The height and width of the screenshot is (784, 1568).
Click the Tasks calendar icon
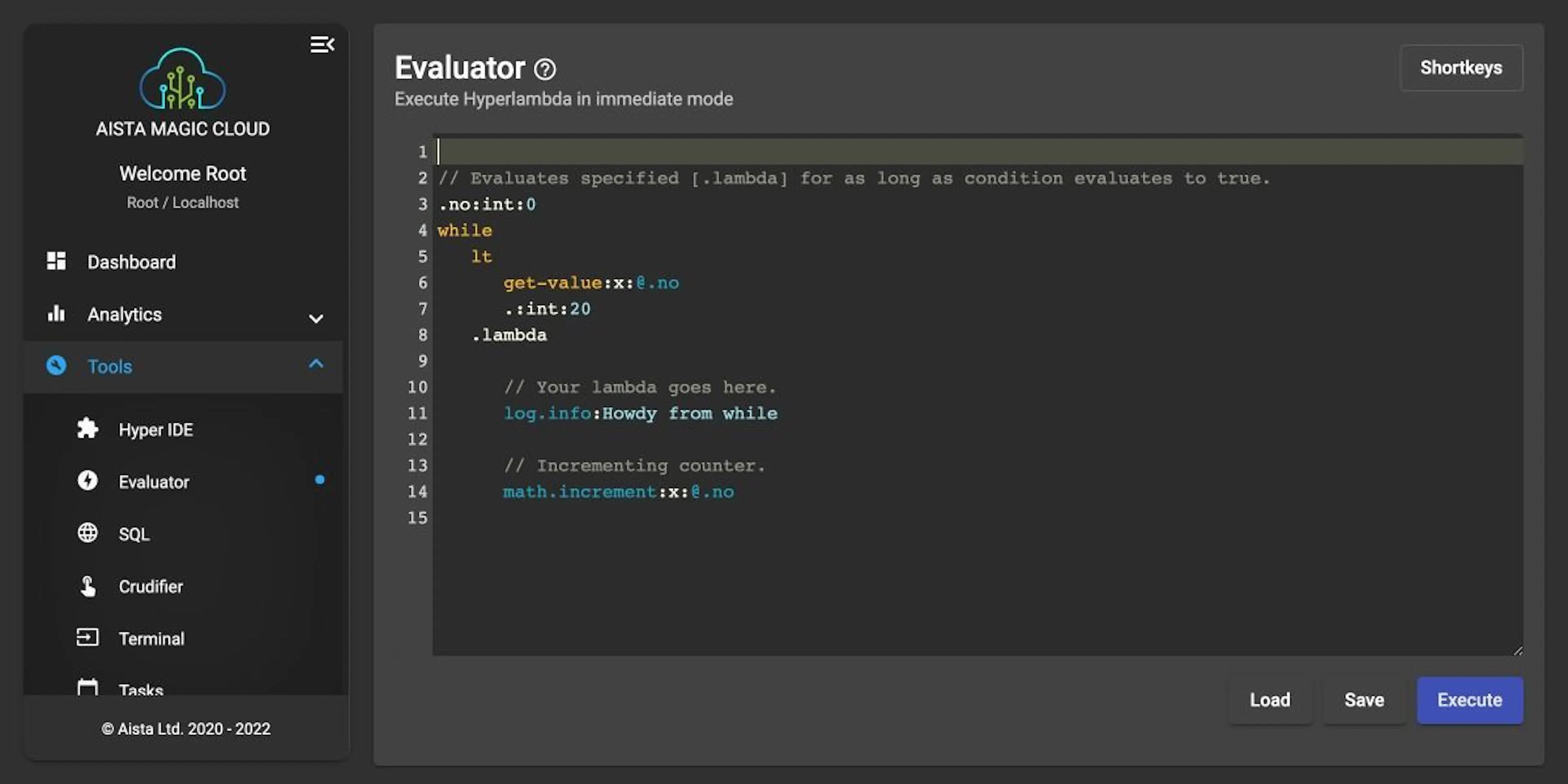(x=88, y=687)
